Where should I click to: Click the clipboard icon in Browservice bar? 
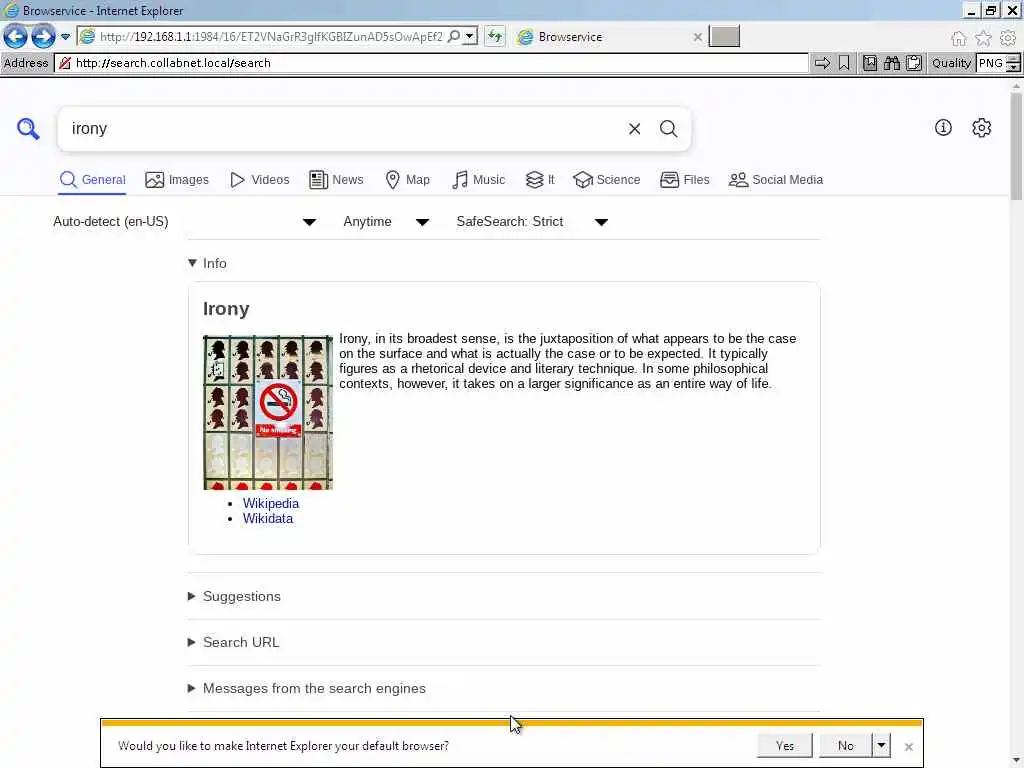pyautogui.click(x=914, y=63)
